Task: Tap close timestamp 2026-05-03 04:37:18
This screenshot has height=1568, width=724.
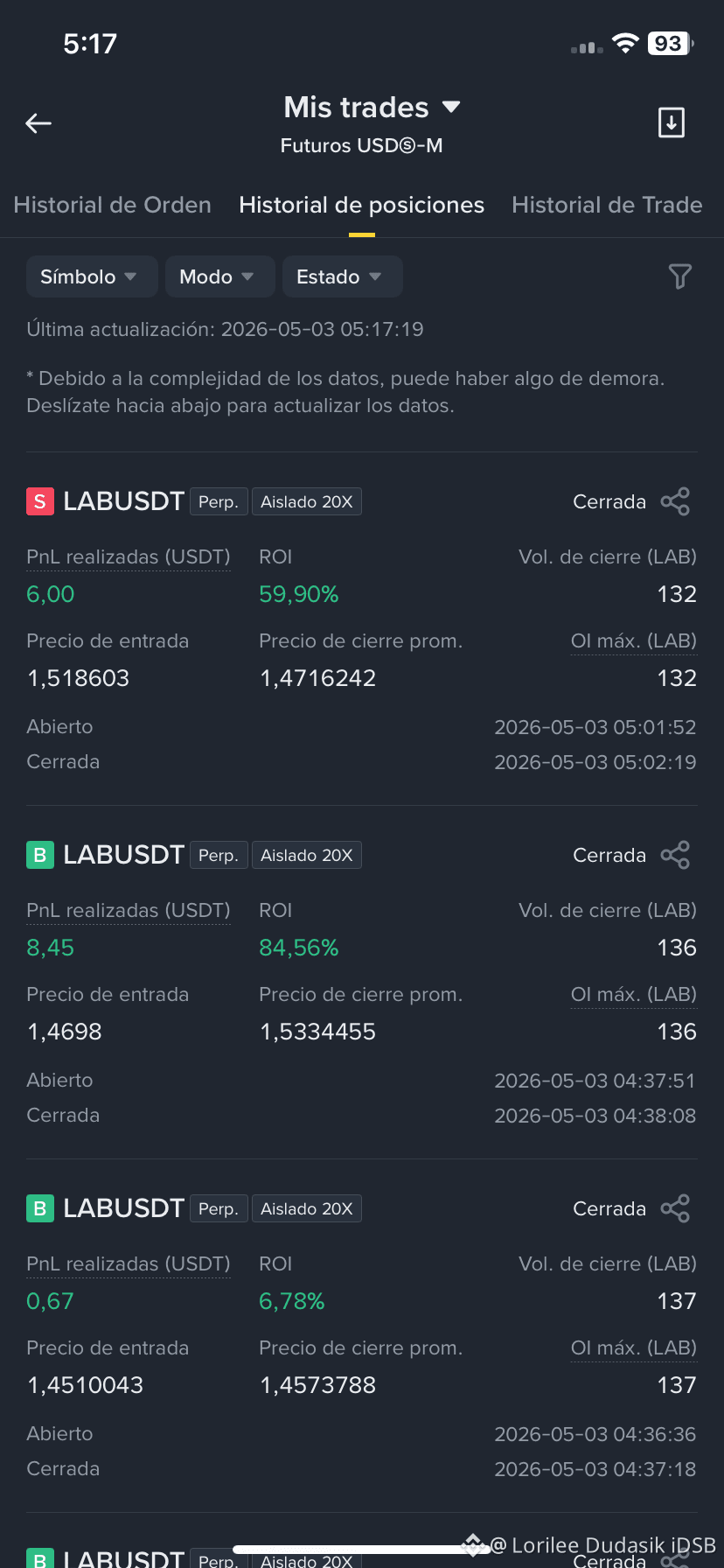Action: (595, 1469)
